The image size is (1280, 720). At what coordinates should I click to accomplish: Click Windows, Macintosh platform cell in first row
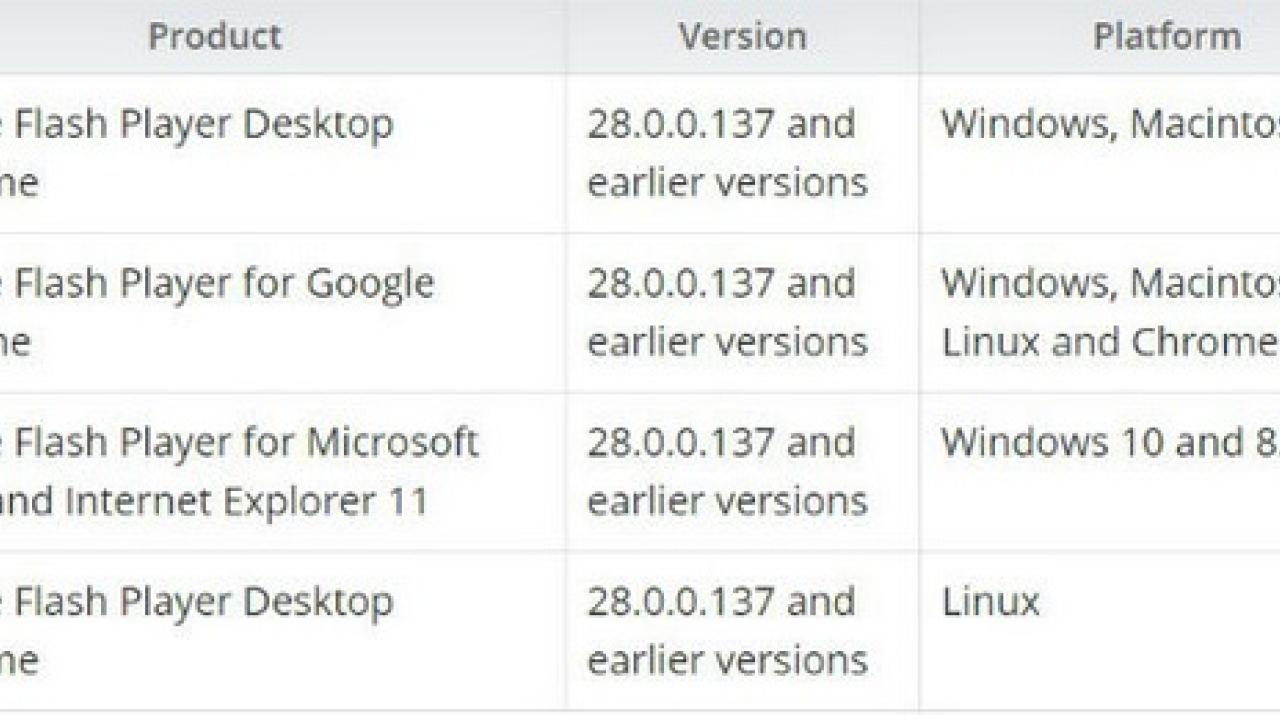(x=1100, y=153)
